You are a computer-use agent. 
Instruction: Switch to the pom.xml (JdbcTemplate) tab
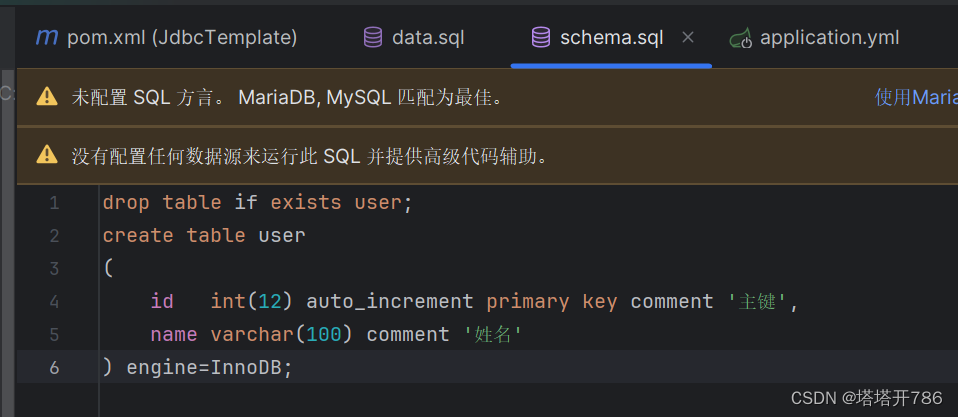click(x=181, y=38)
